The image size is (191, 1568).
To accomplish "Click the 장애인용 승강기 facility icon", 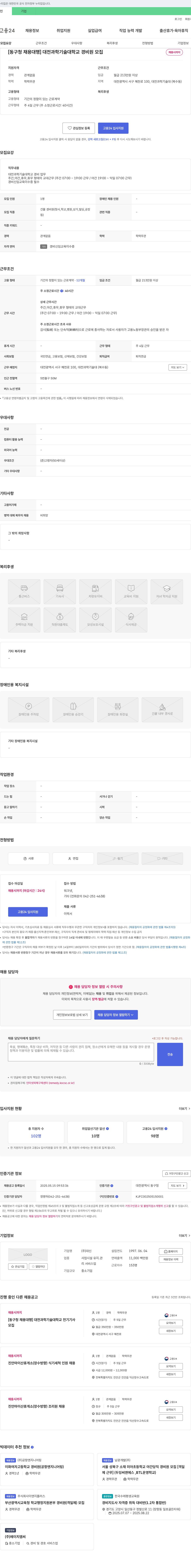I will 73,710.
